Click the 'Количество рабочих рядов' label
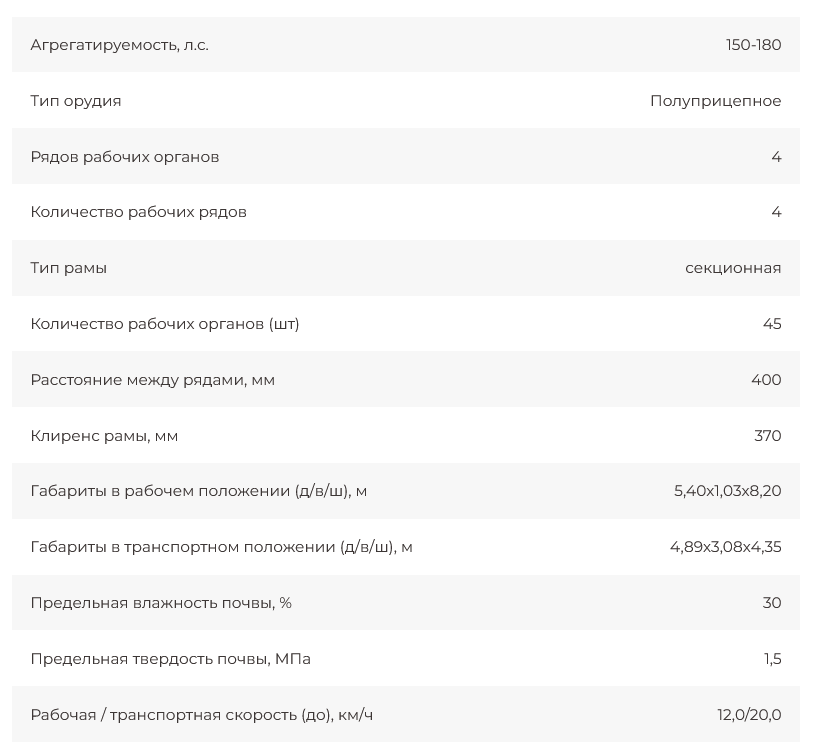This screenshot has width=814, height=743. click(138, 212)
